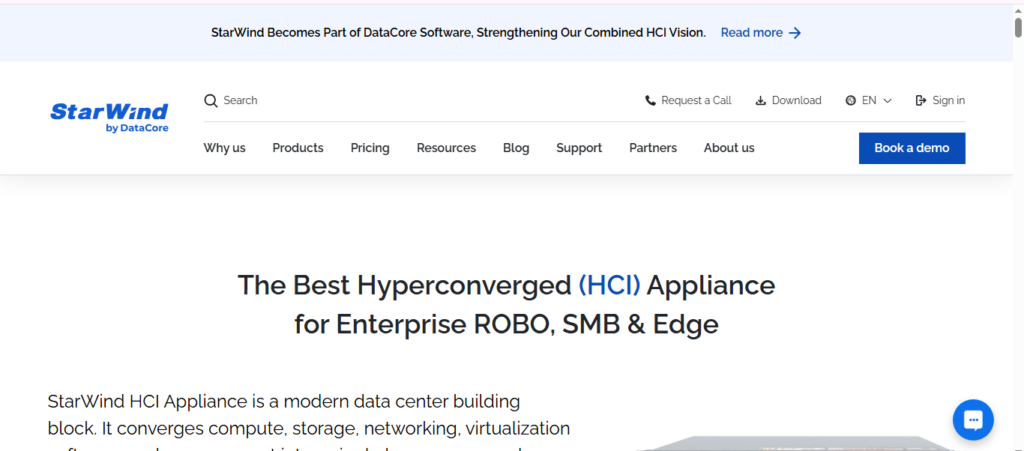Click the DataCore acquisition announcement text
The width and height of the screenshot is (1024, 451).
click(x=458, y=33)
